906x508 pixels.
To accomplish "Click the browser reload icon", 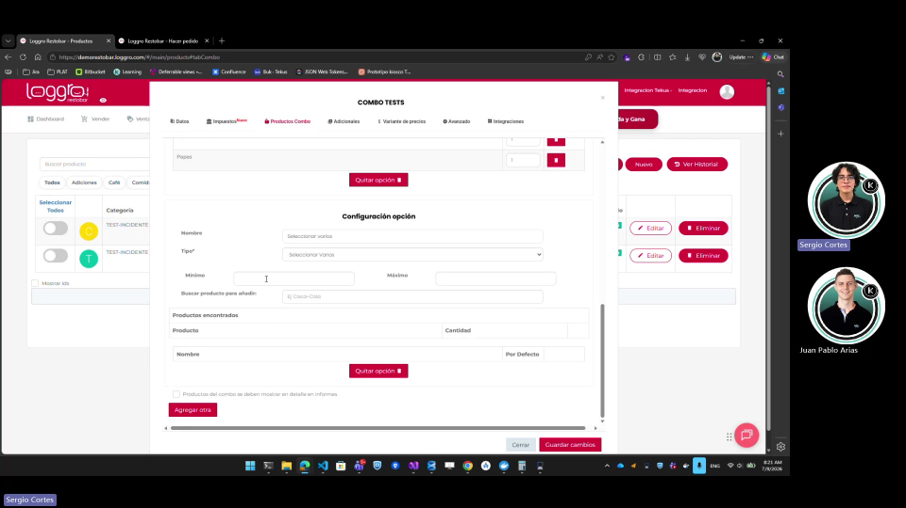I will [x=23, y=57].
